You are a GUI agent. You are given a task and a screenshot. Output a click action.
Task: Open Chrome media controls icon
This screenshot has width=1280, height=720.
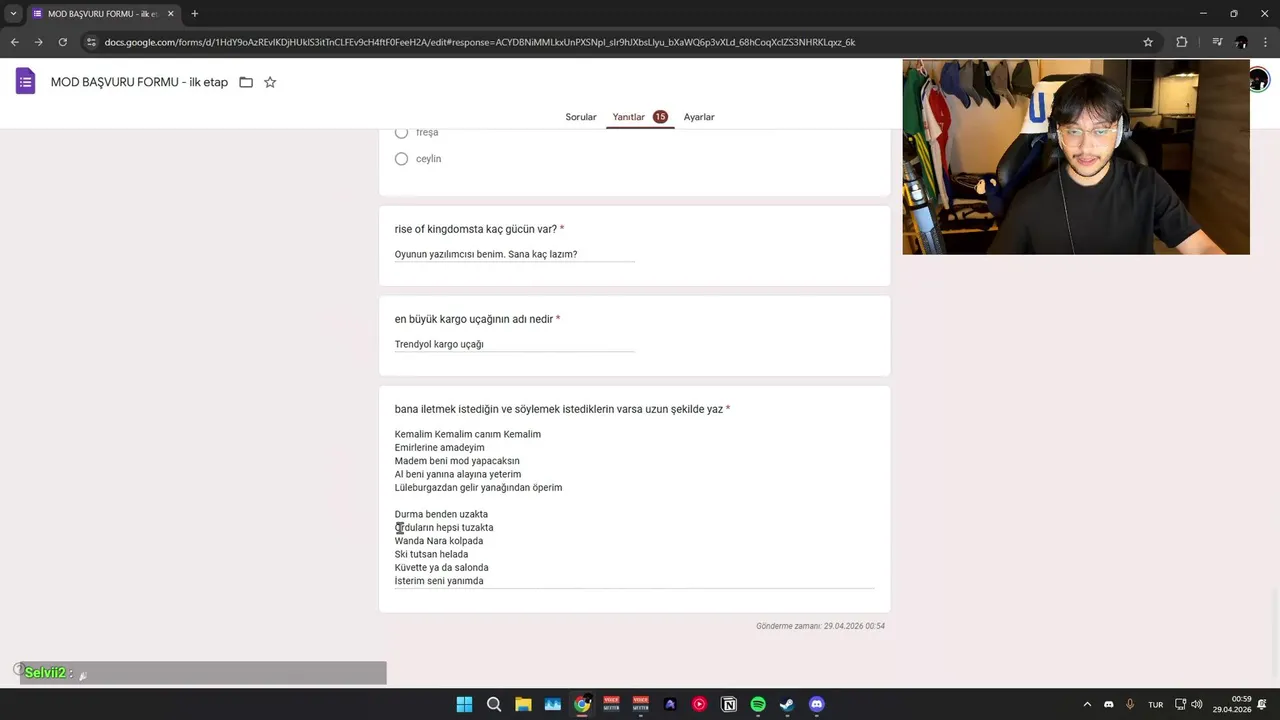tap(1217, 42)
